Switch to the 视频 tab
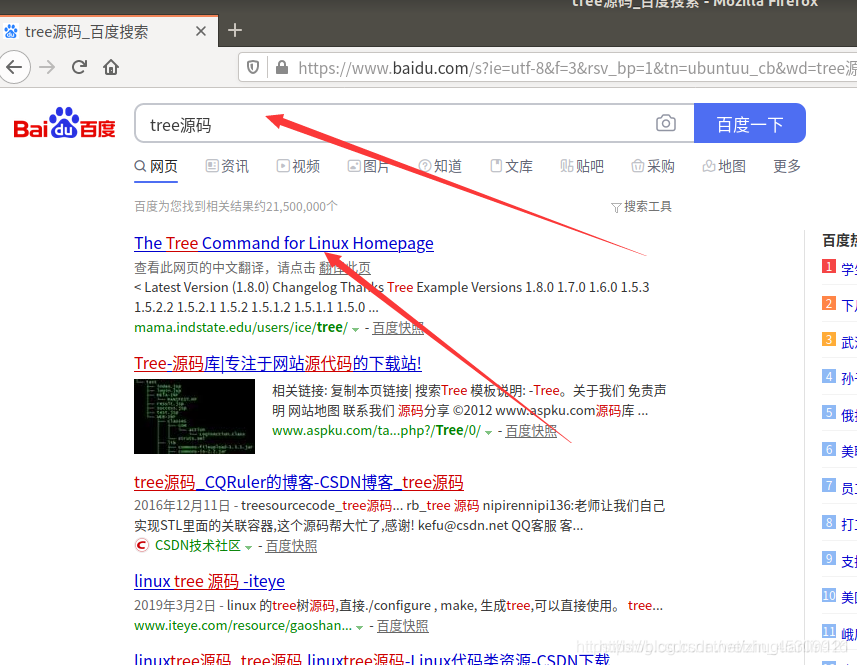This screenshot has height=665, width=857. (298, 166)
